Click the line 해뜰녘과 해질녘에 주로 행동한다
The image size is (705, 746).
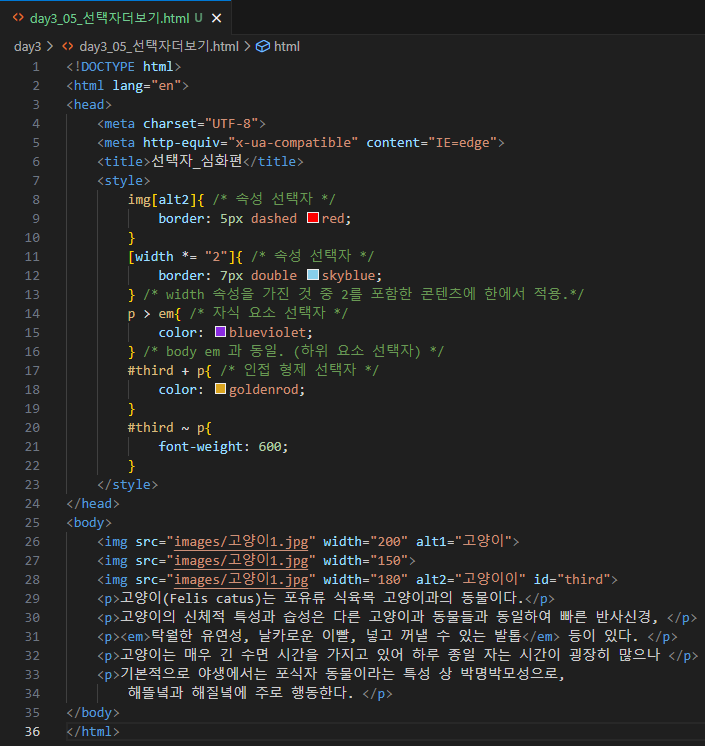(x=241, y=693)
